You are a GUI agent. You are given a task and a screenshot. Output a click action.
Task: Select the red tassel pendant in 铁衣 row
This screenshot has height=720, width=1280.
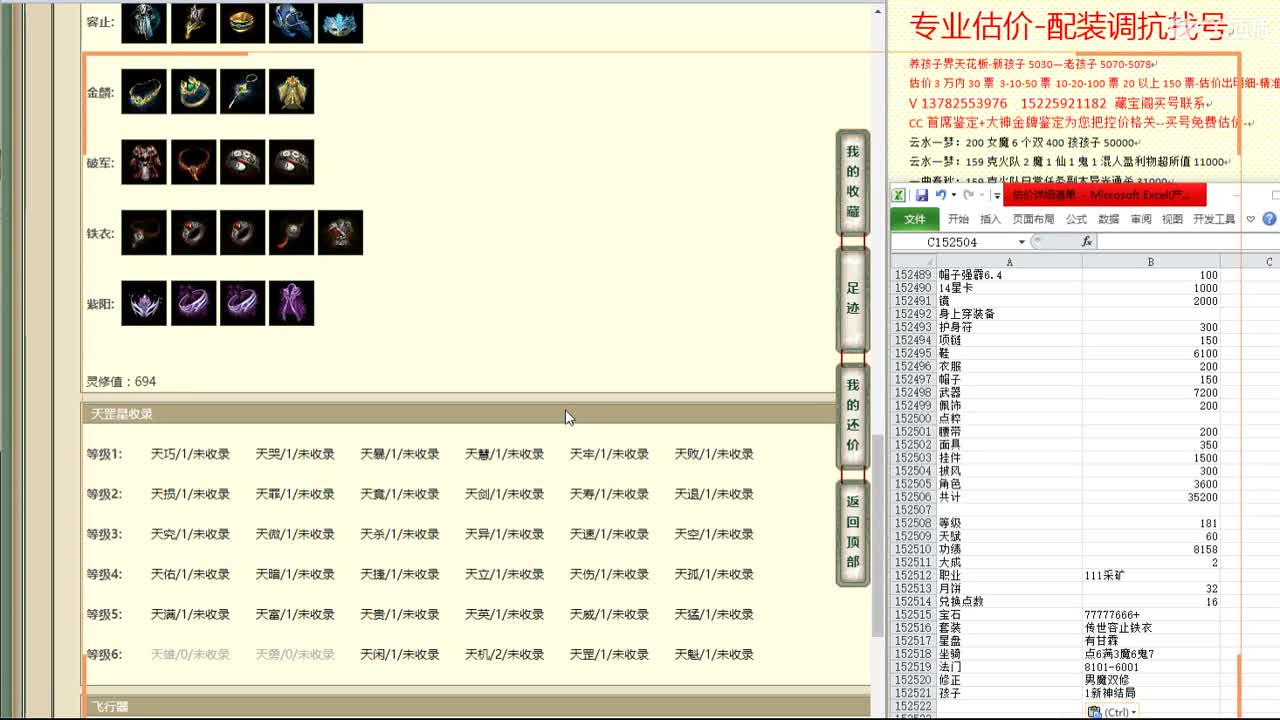coord(291,233)
